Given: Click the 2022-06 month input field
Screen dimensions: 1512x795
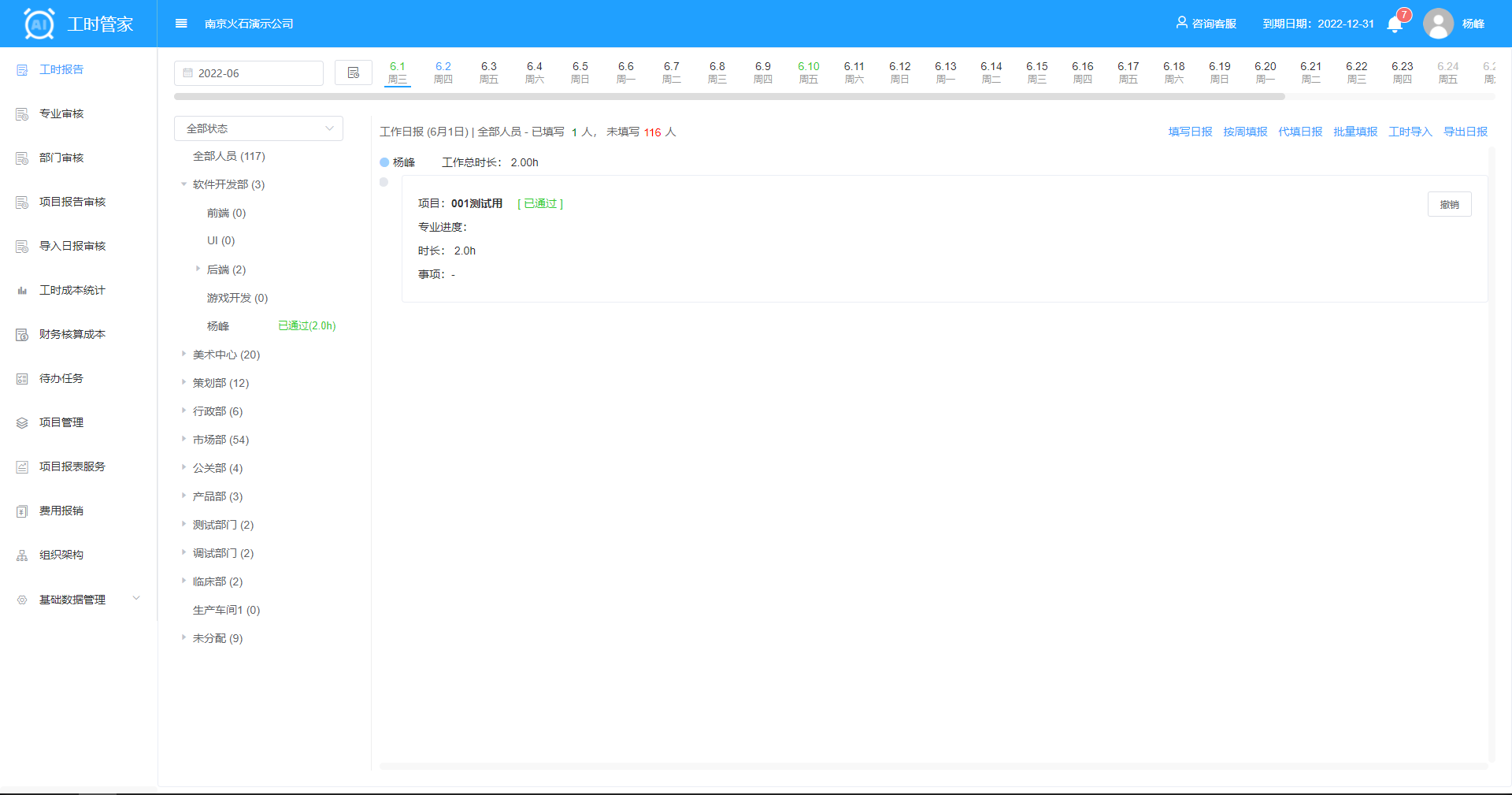Looking at the screenshot, I should 249,73.
